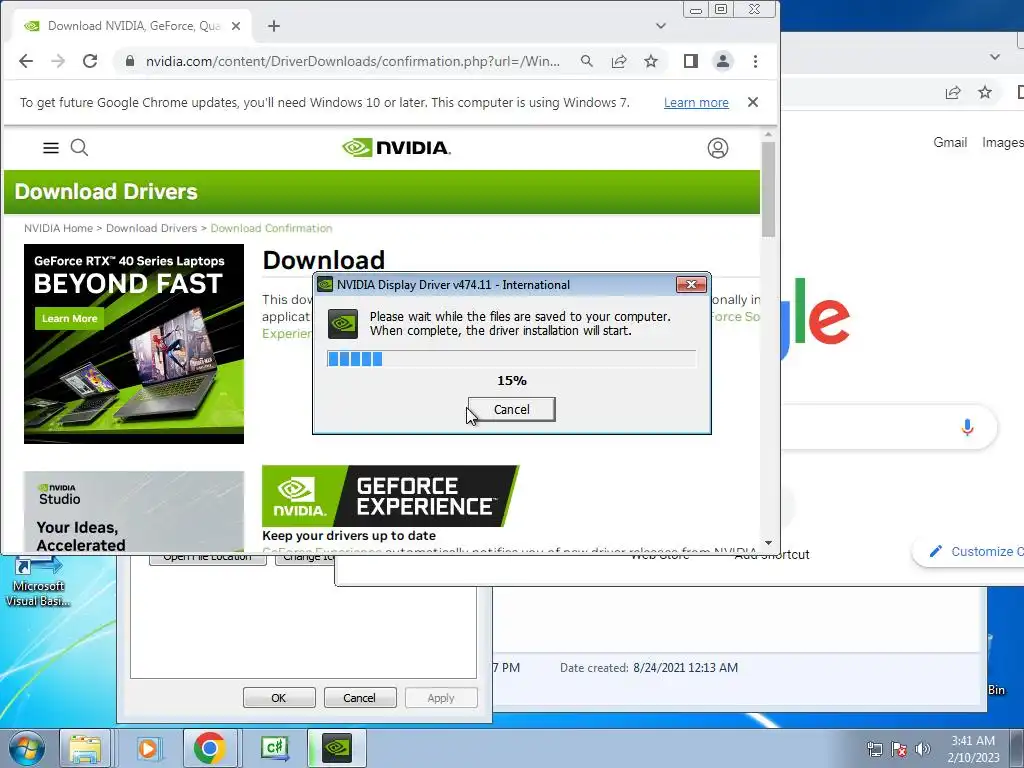Image resolution: width=1024 pixels, height=768 pixels.
Task: Open NVIDIA account user icon
Action: pyautogui.click(x=718, y=148)
